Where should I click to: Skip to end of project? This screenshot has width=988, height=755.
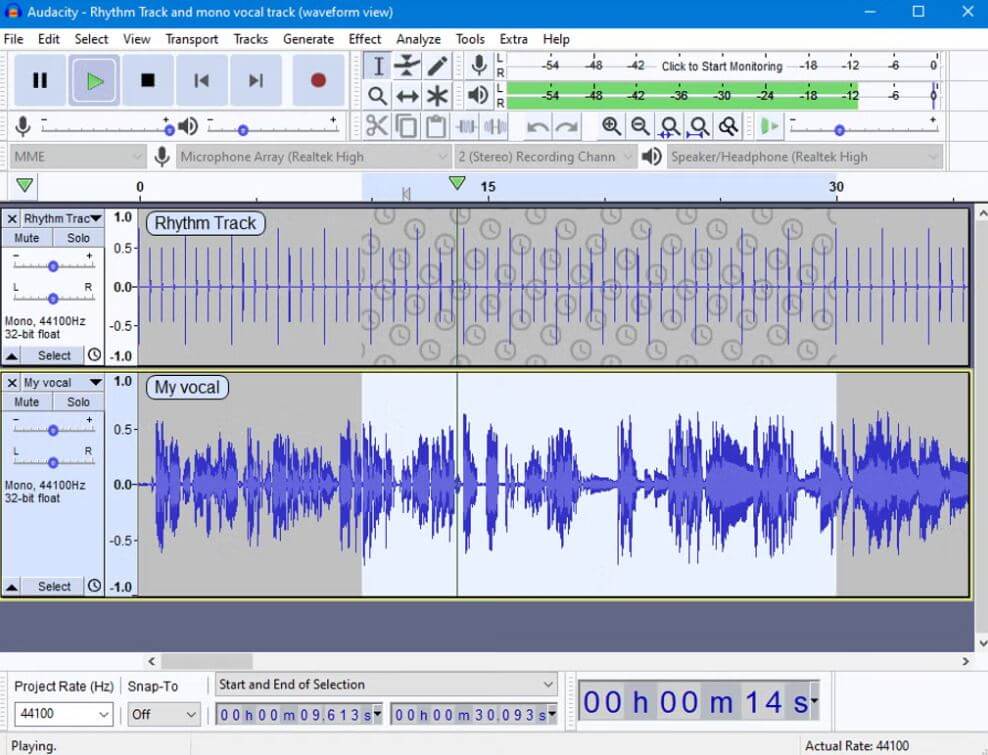pos(256,81)
